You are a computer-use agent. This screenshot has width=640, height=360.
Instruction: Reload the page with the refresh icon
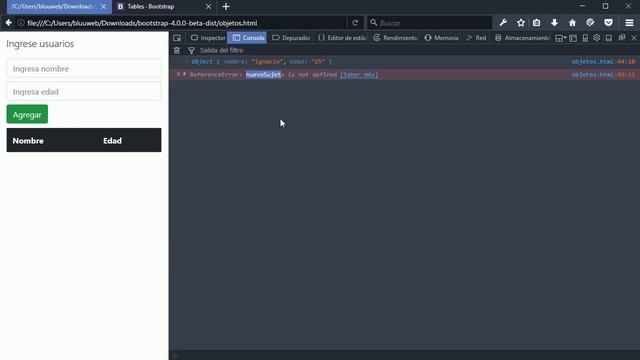tap(355, 23)
